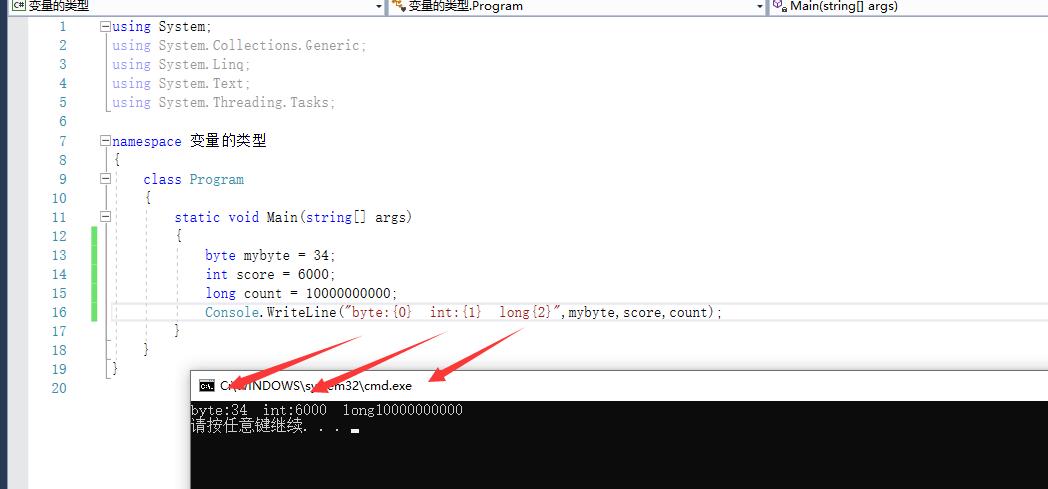Click the 'long count' declaration line

click(300, 293)
